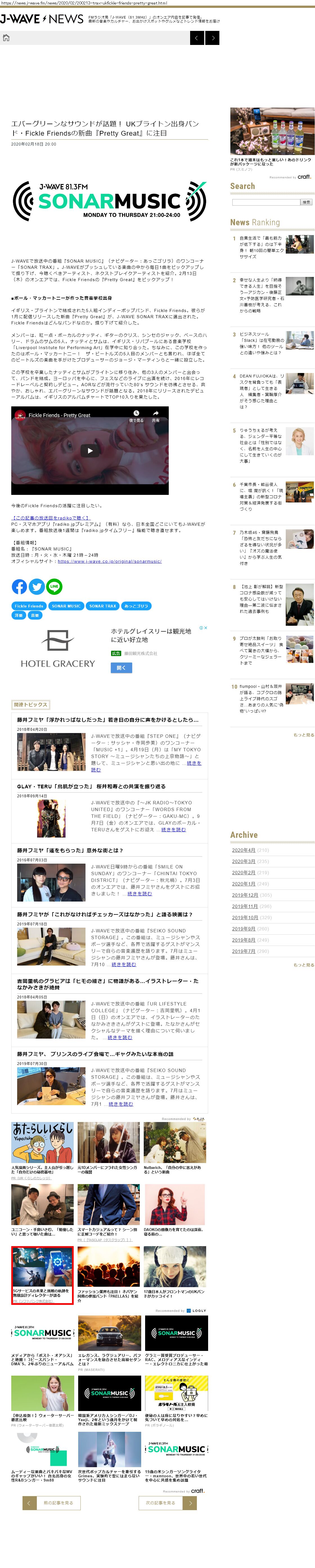Go to previous page arrow button

pyautogui.click(x=197, y=38)
